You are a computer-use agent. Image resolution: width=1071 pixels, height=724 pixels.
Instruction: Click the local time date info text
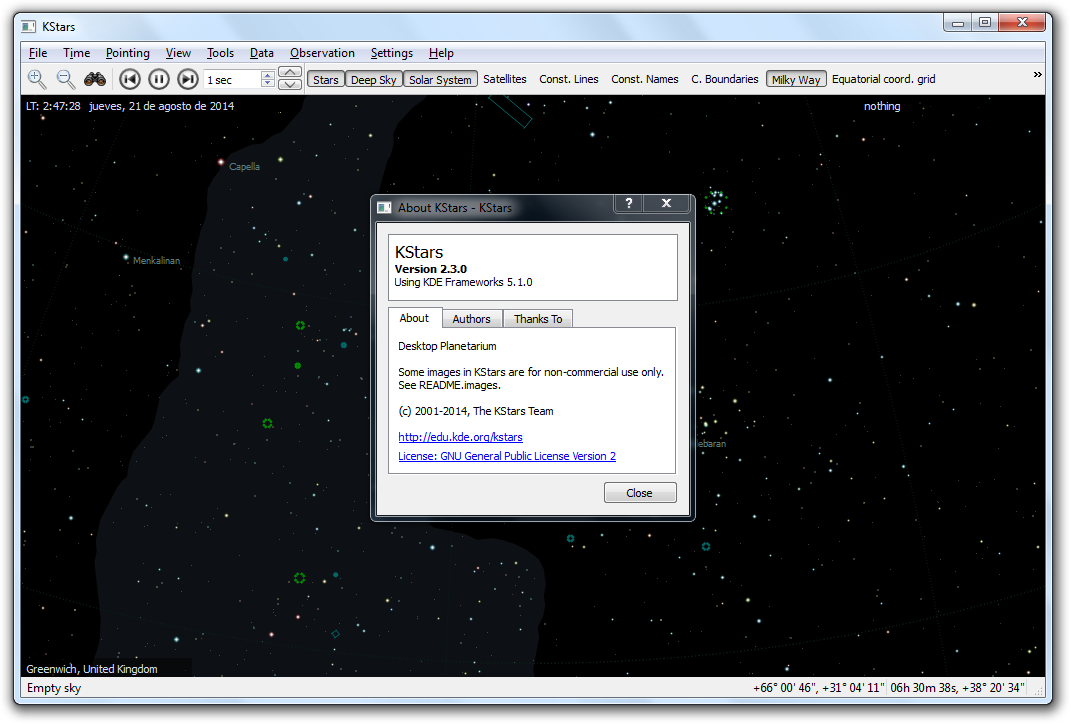pyautogui.click(x=130, y=106)
